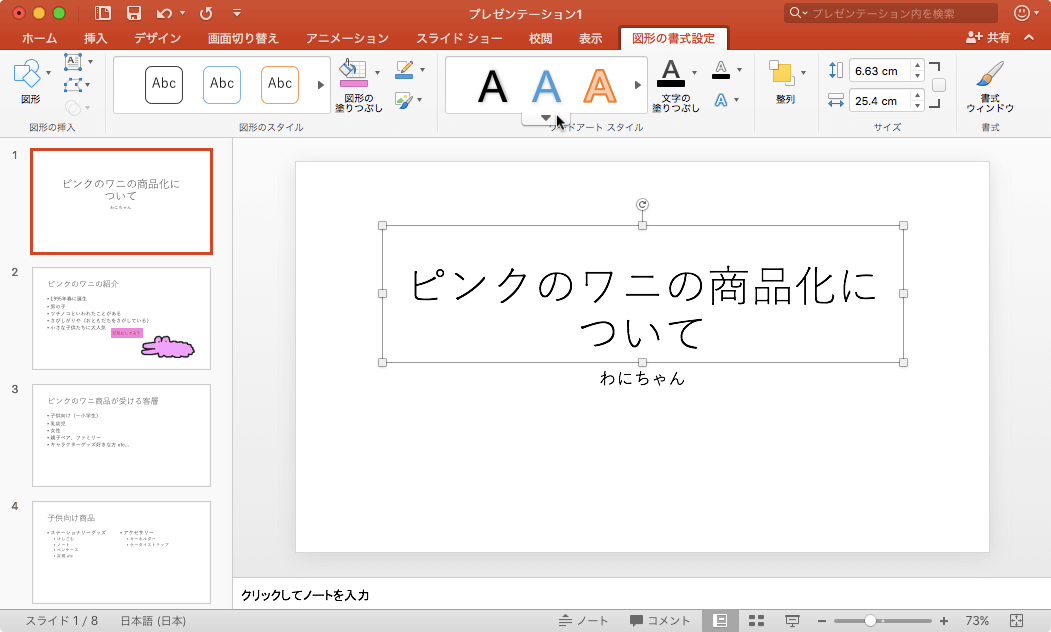Toggle the lock aspect ratio checkbox
This screenshot has width=1051, height=632.
(938, 85)
